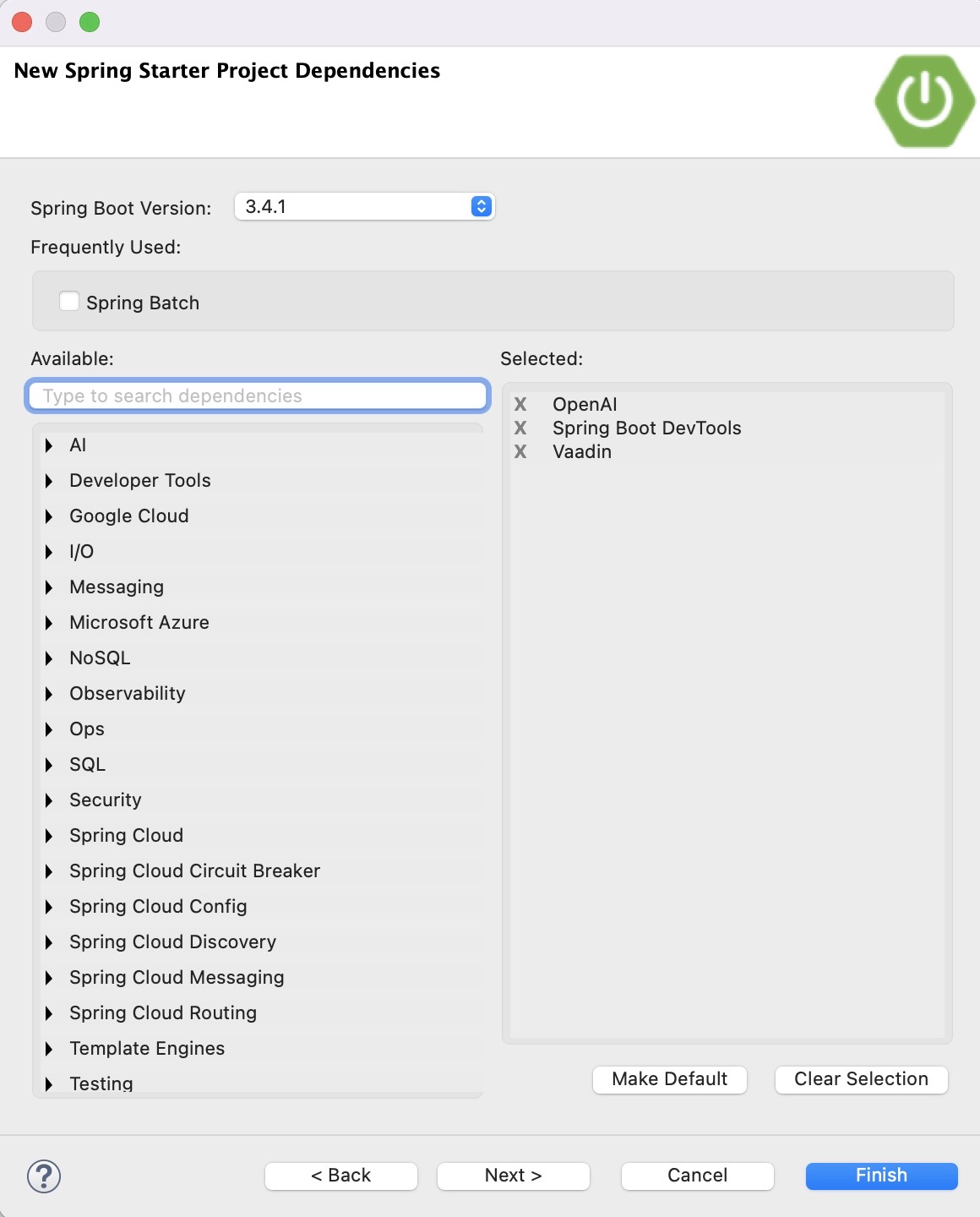Select the Messaging category label
The width and height of the screenshot is (980, 1217).
tap(117, 587)
